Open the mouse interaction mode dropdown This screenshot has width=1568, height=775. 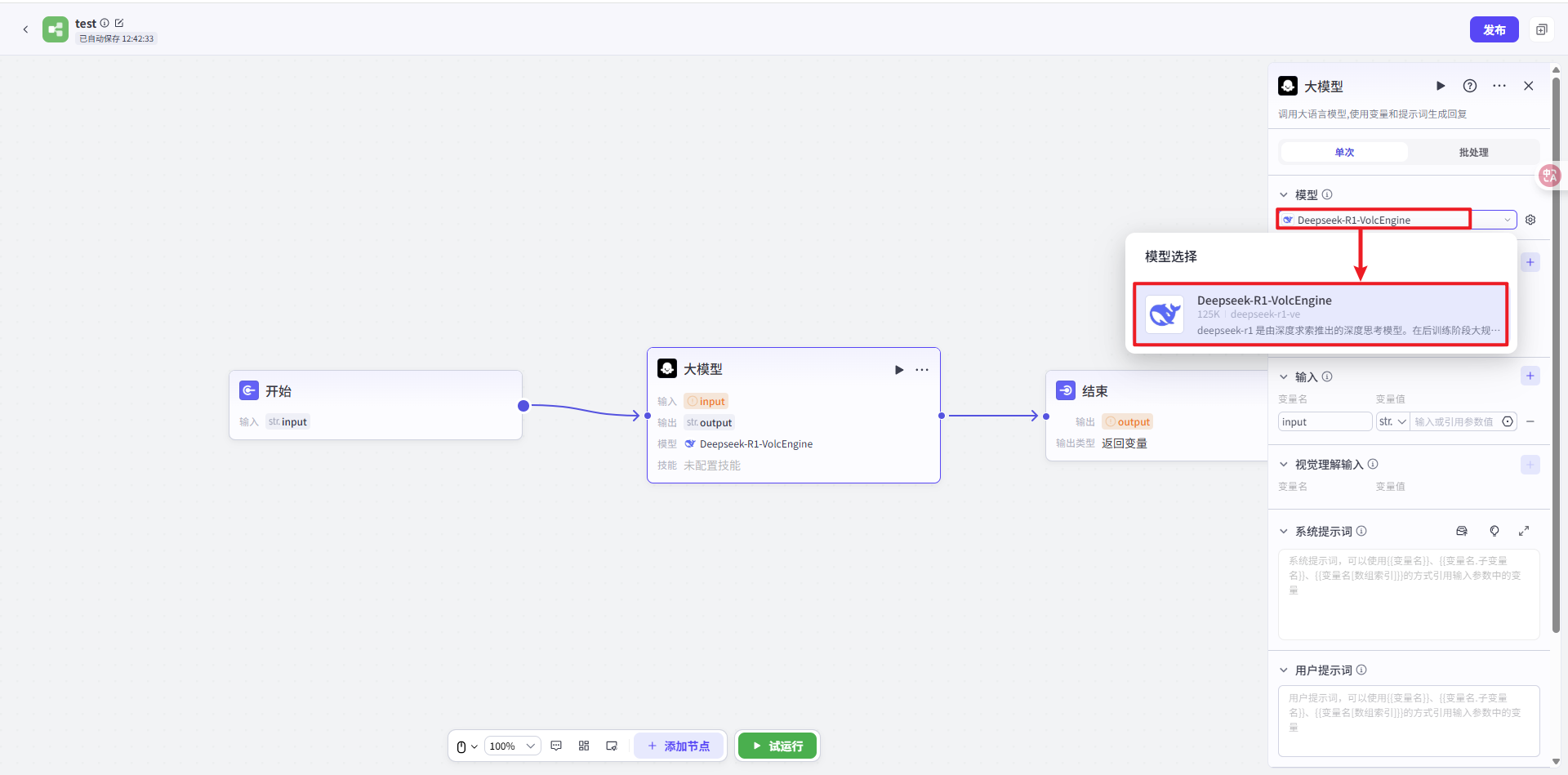tap(467, 746)
